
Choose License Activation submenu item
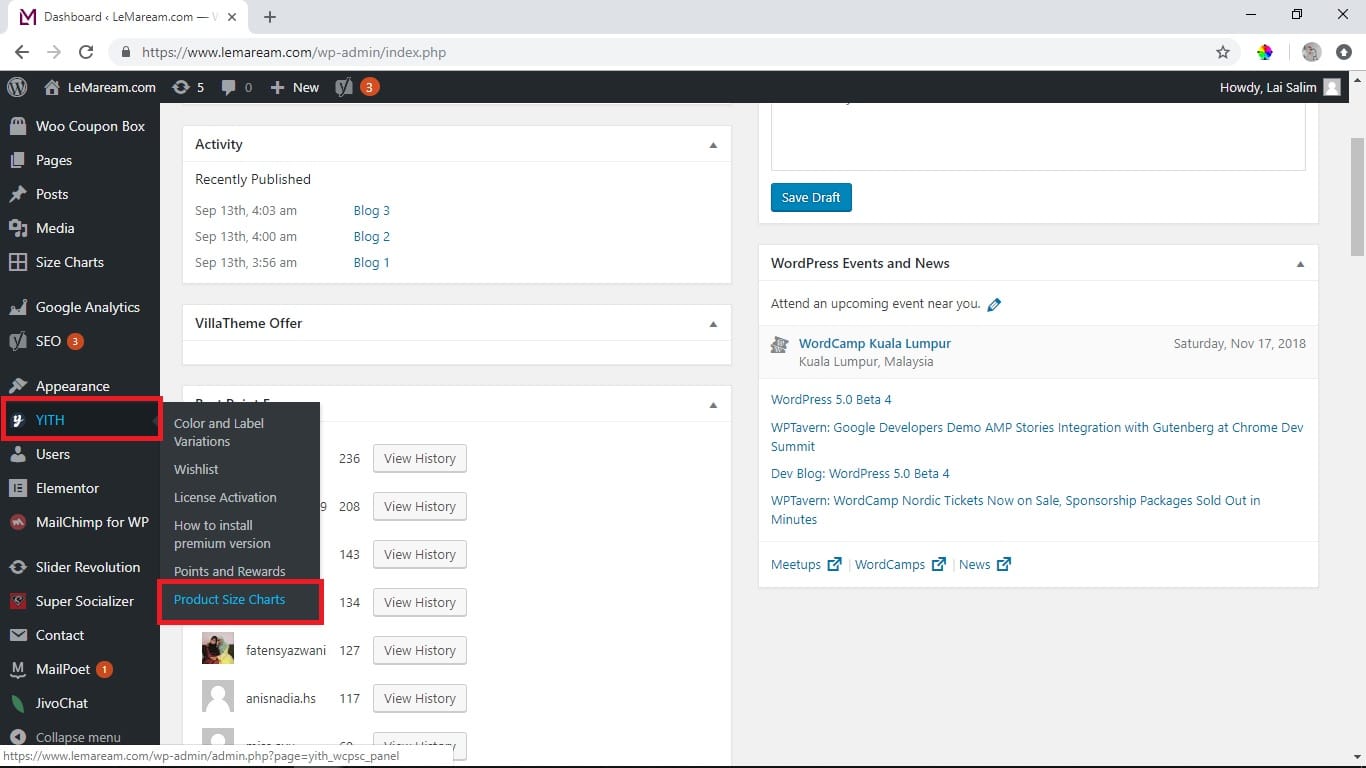(x=225, y=497)
